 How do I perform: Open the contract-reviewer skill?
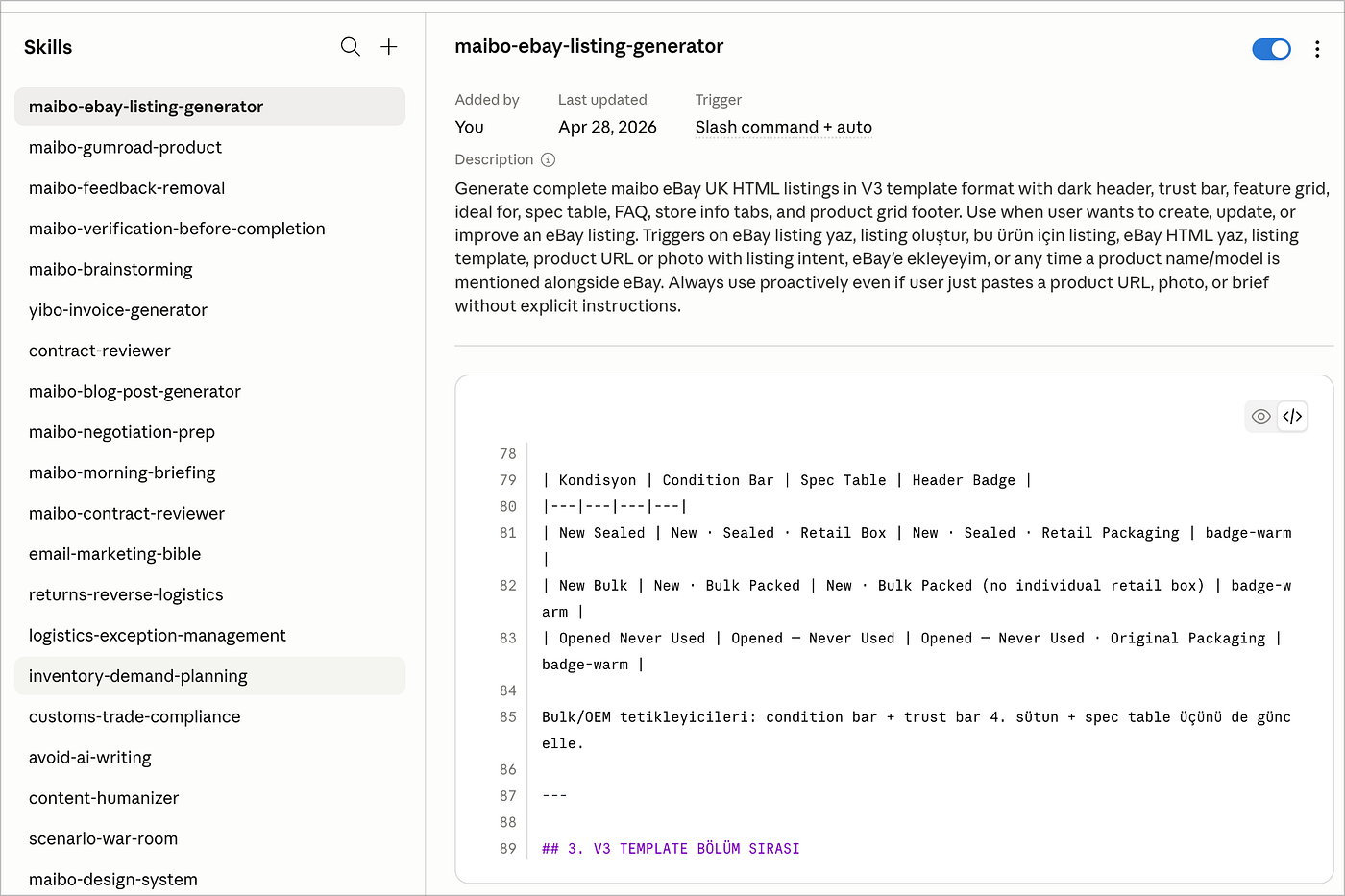209,351
